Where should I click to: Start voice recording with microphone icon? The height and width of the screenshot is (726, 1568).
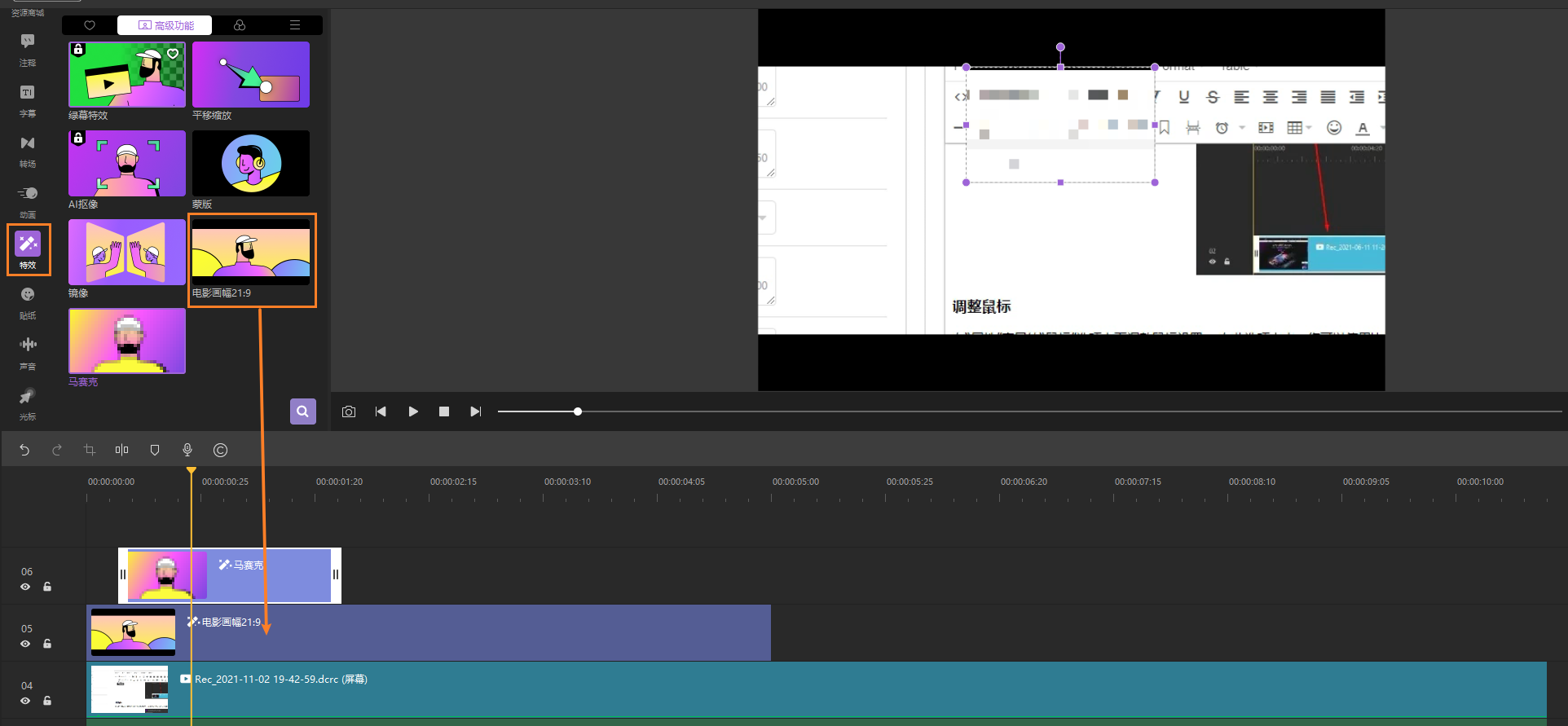coord(187,450)
